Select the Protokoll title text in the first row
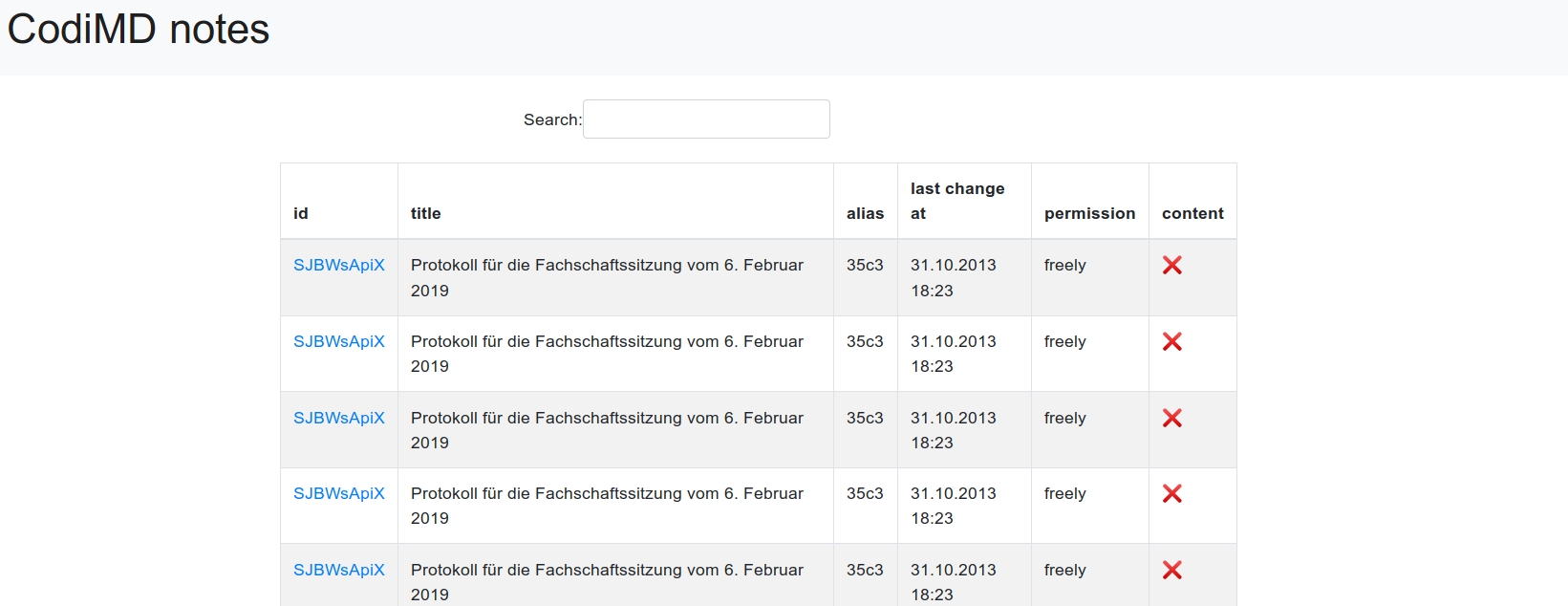The width and height of the screenshot is (1568, 606). click(607, 266)
